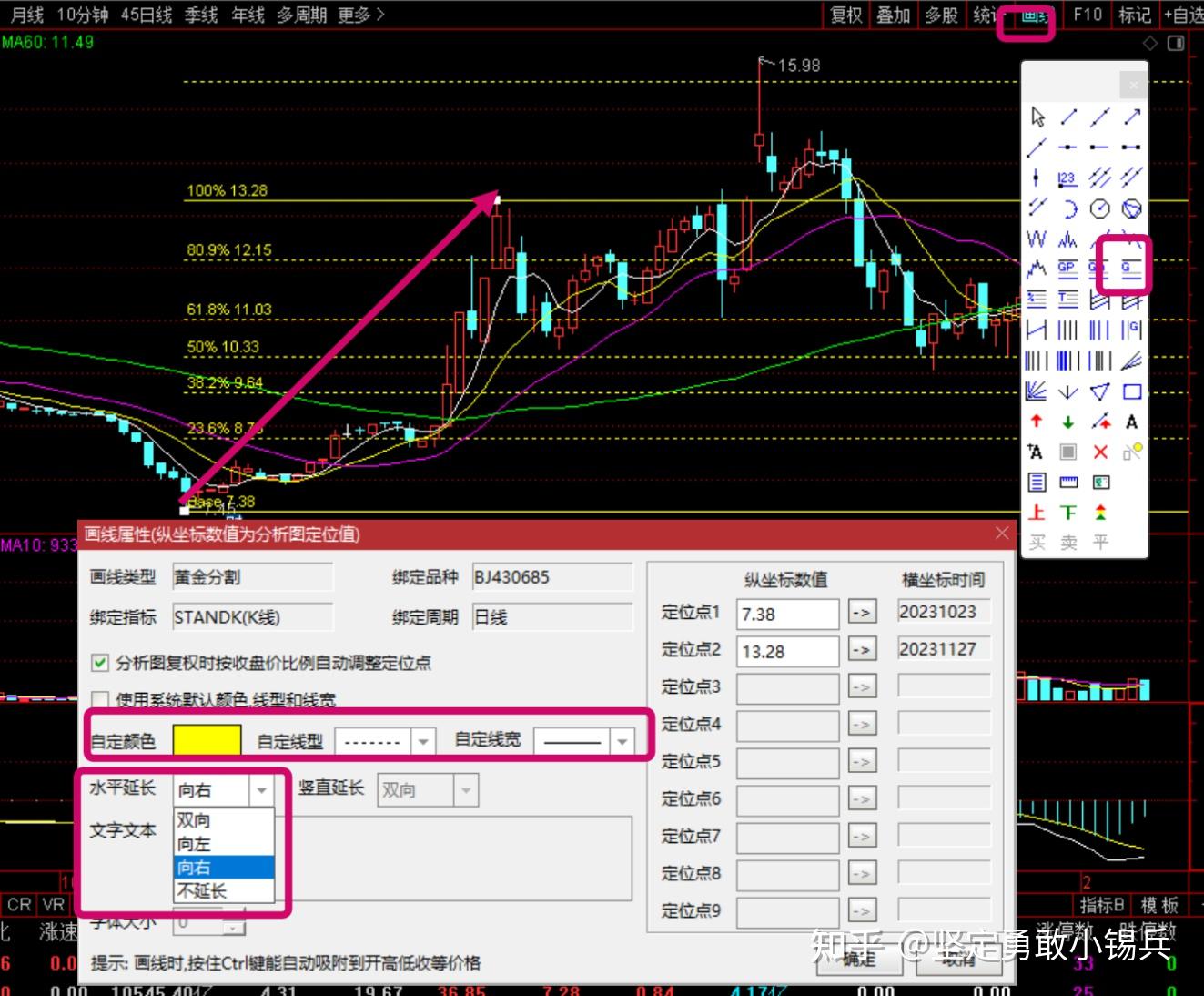Select the 123 numbered line tool
This screenshot has width=1204, height=996.
(x=1067, y=178)
